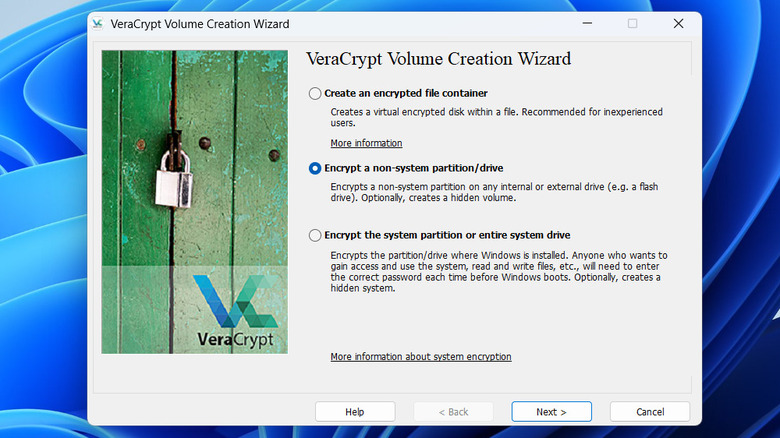The image size is (780, 438).
Task: Cancel the volume creation wizard
Action: tap(650, 412)
